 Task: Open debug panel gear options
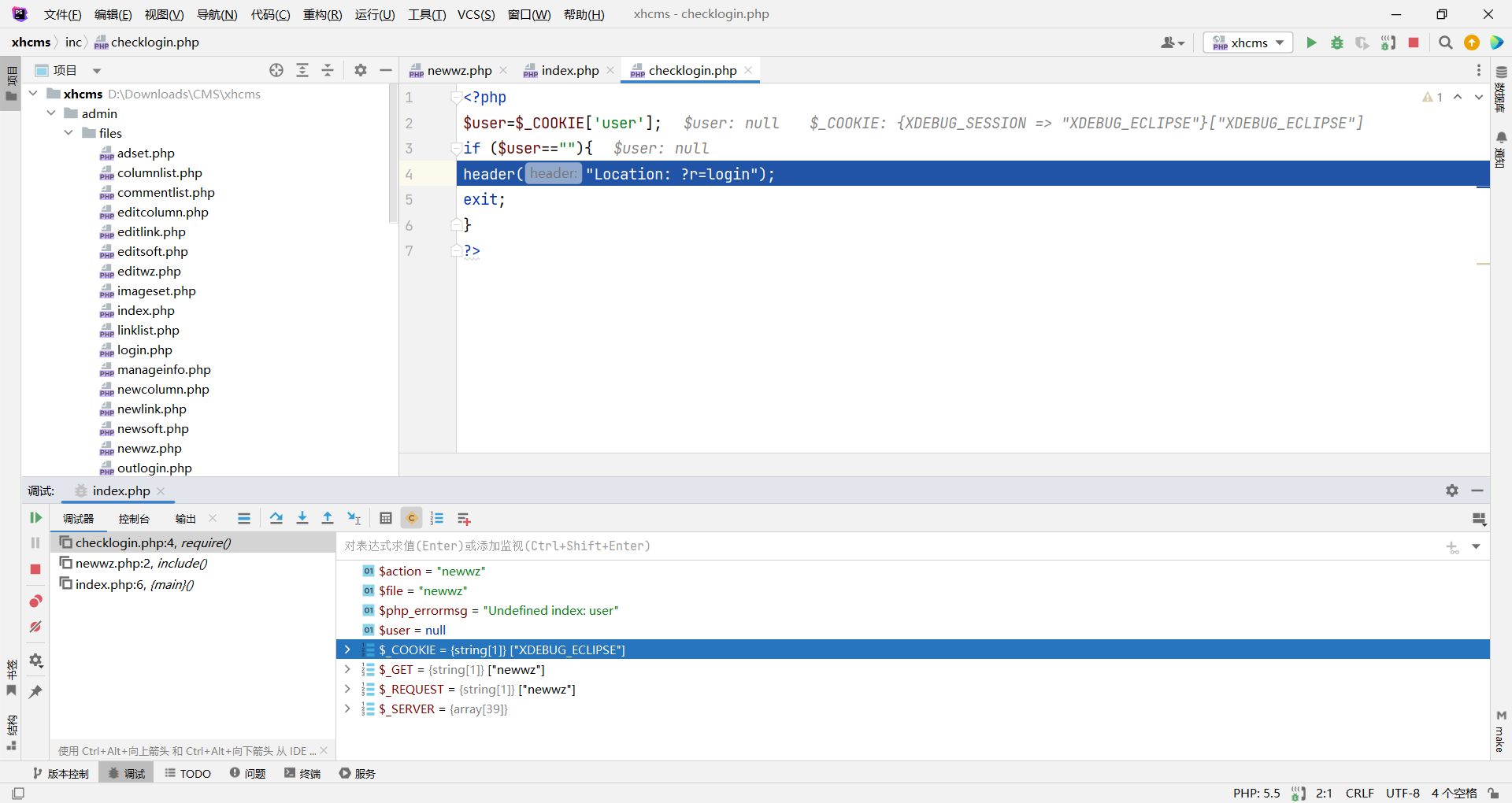(x=1452, y=490)
